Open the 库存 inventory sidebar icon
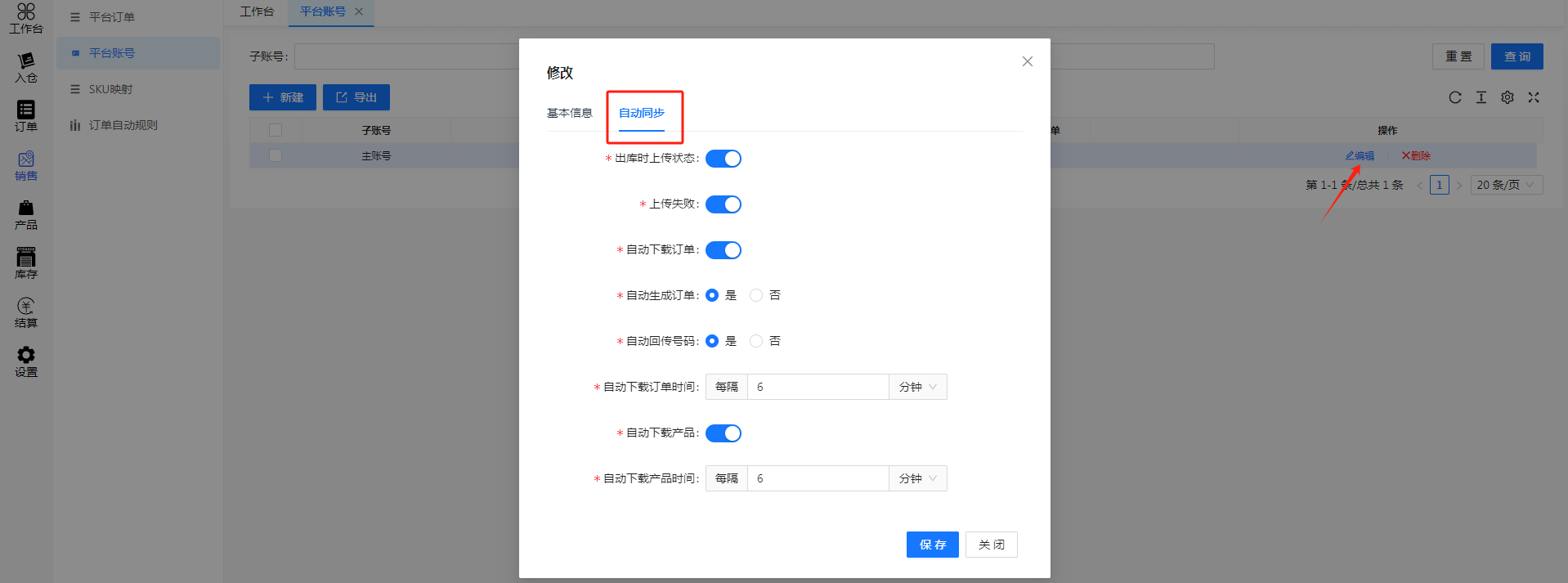This screenshot has width=1568, height=583. tap(26, 263)
